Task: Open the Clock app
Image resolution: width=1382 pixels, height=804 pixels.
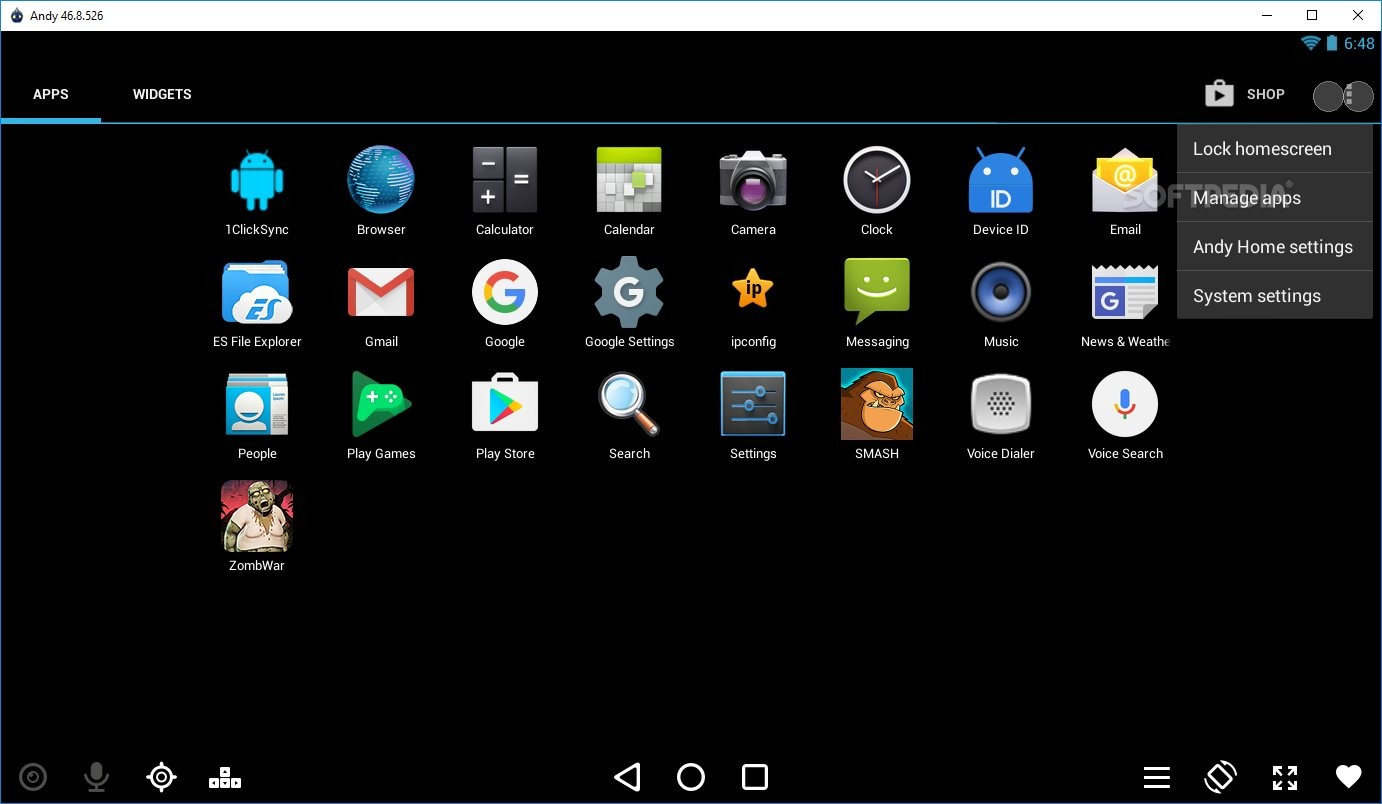Action: click(877, 191)
